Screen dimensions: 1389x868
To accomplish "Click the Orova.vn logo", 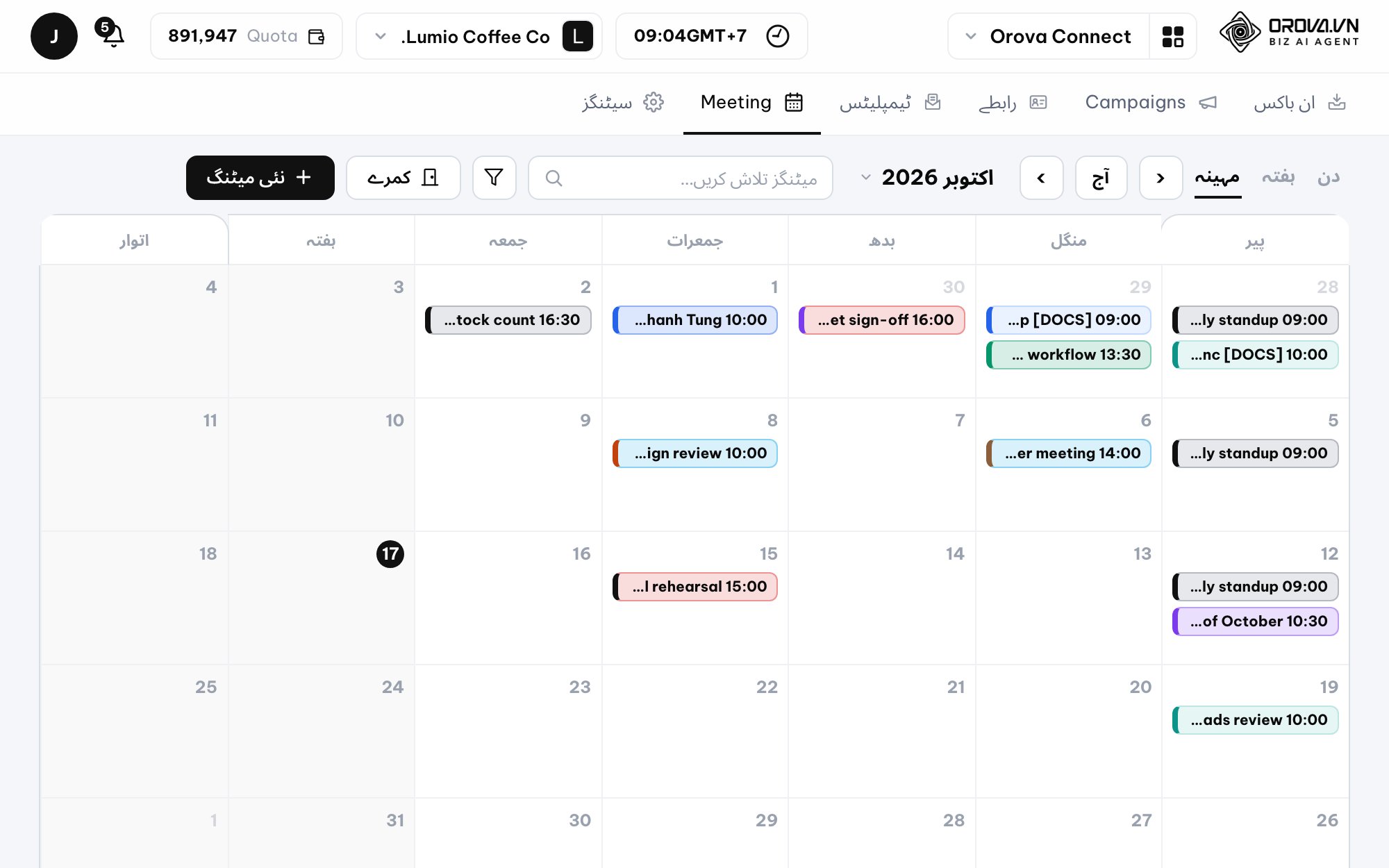I will coord(1289,32).
